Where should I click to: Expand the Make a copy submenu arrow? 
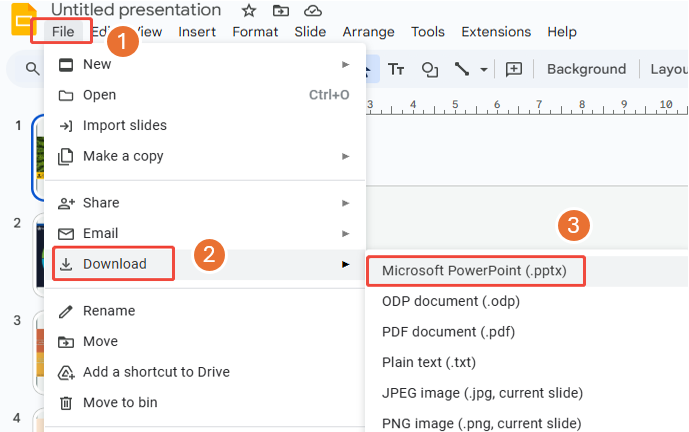[345, 156]
